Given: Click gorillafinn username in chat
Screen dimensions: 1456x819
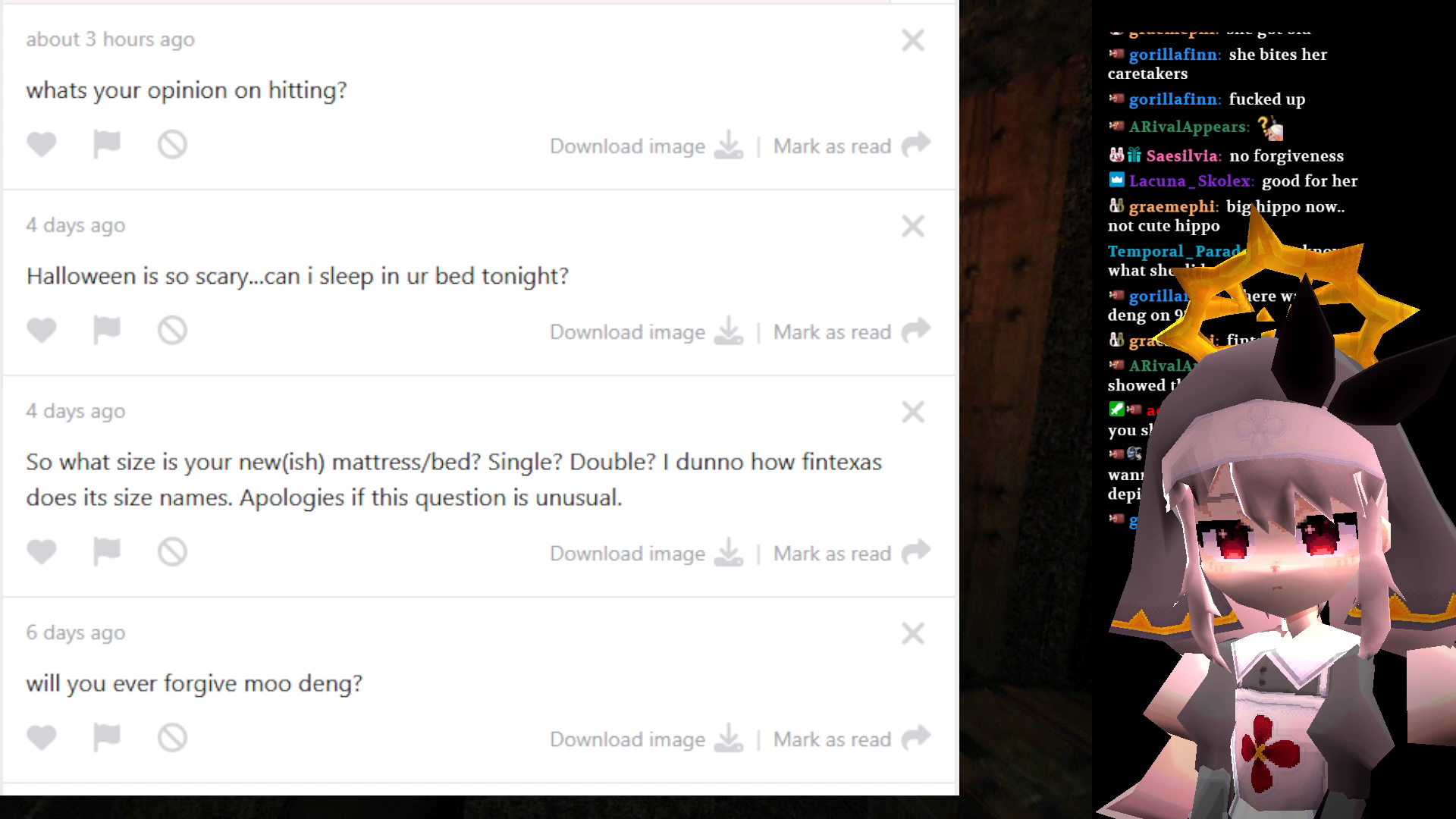Looking at the screenshot, I should [x=1174, y=55].
